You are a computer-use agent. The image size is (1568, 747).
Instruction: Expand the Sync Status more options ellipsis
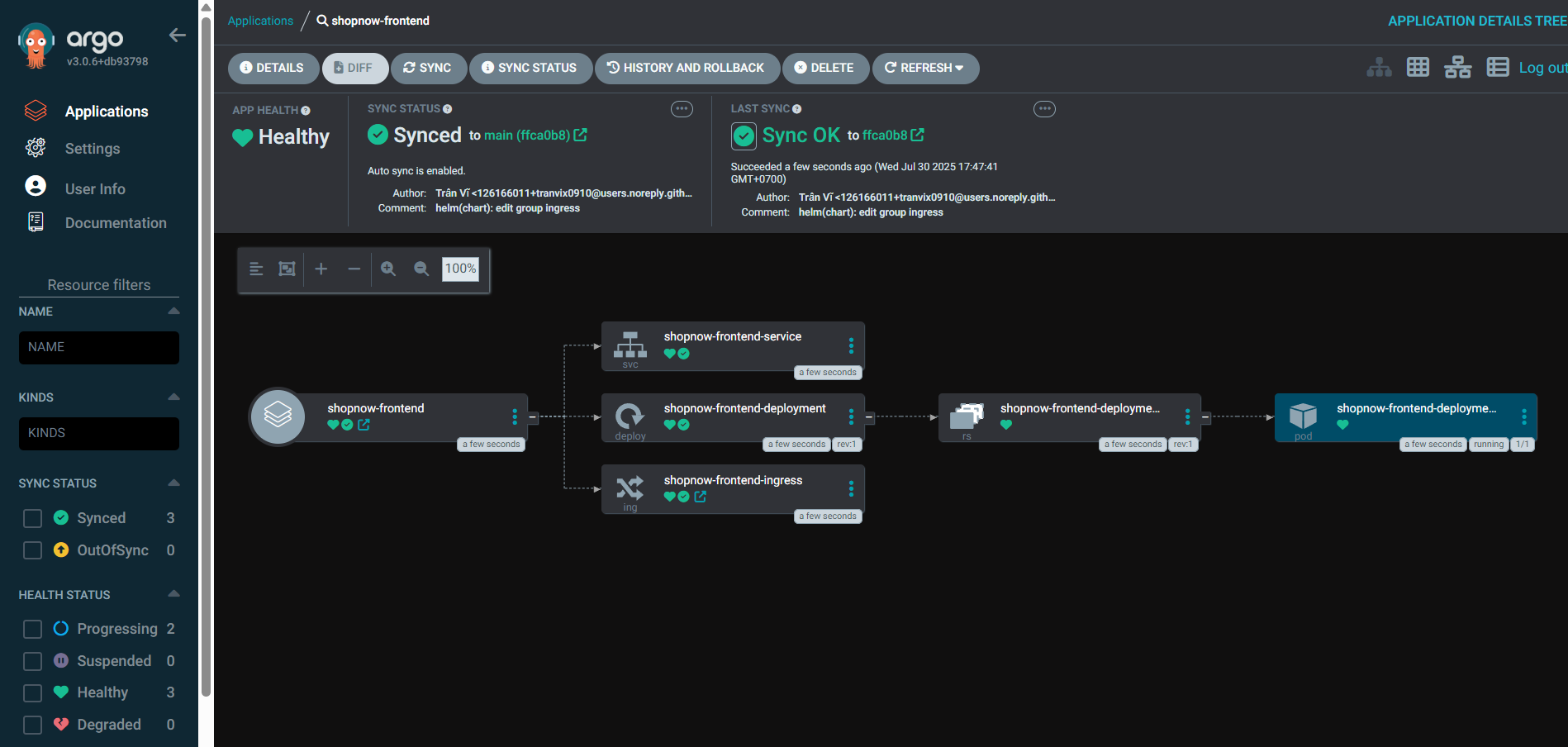coord(682,109)
